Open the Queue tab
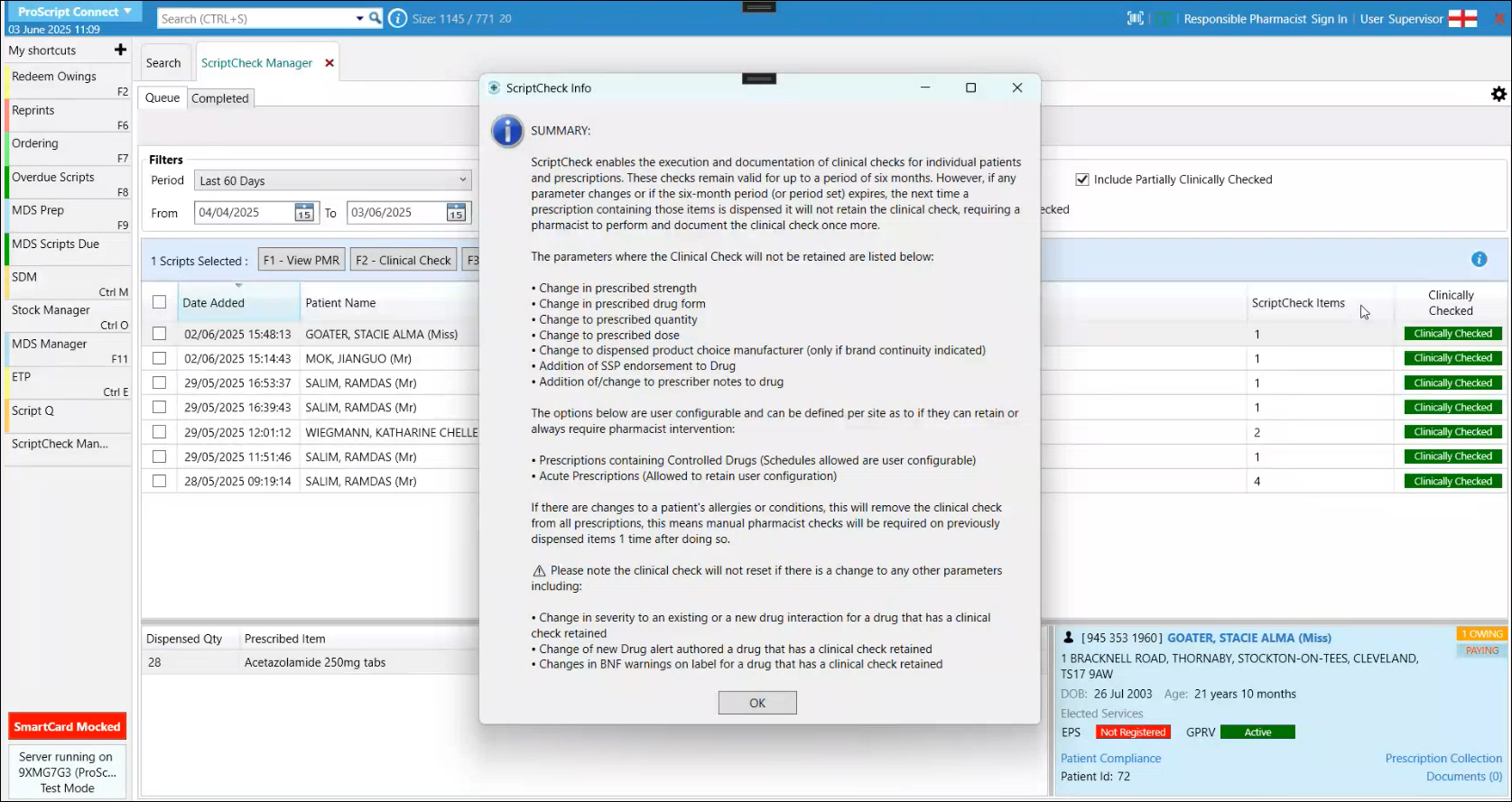The width and height of the screenshot is (1512, 802). 162,97
